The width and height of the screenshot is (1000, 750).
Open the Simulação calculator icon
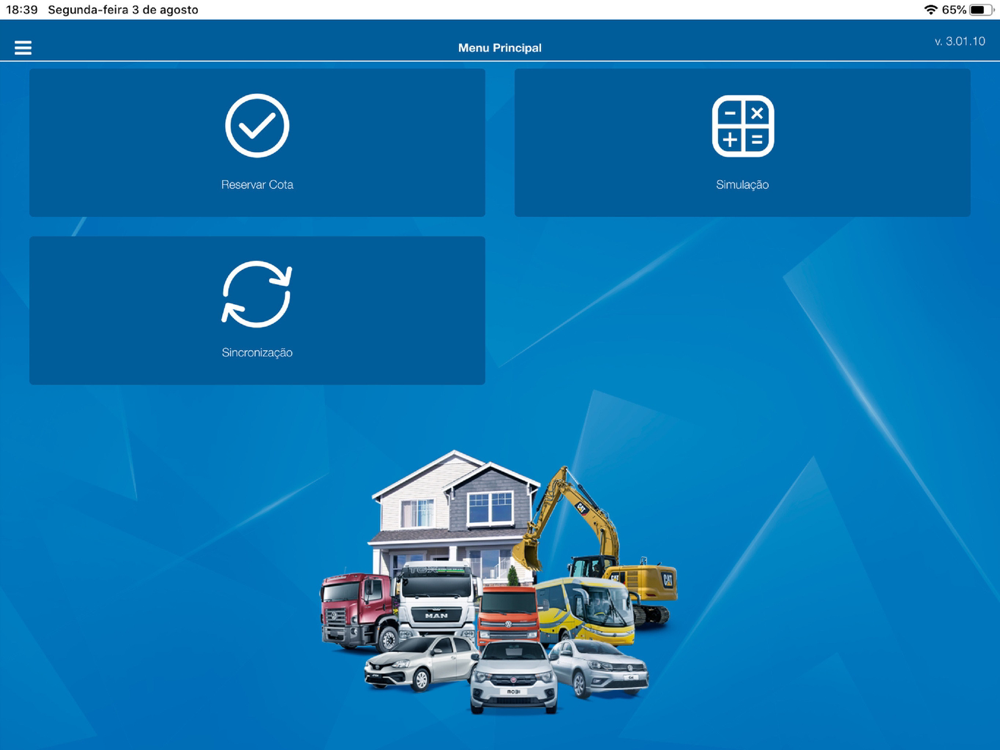[743, 126]
